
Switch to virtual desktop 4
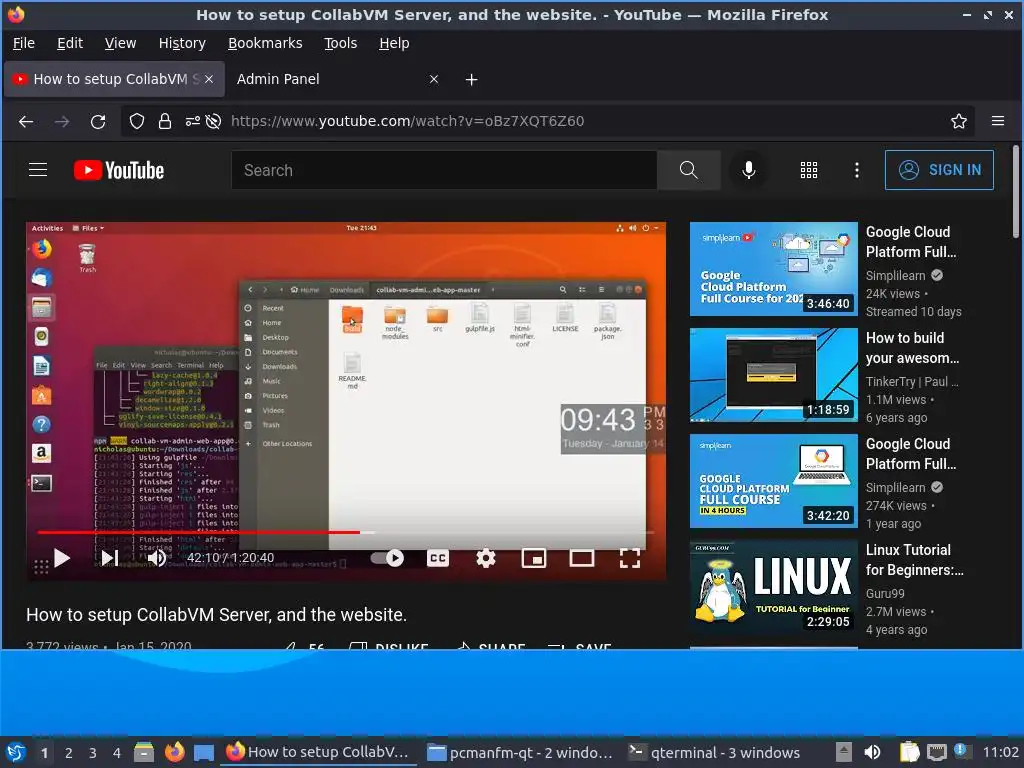coord(117,753)
